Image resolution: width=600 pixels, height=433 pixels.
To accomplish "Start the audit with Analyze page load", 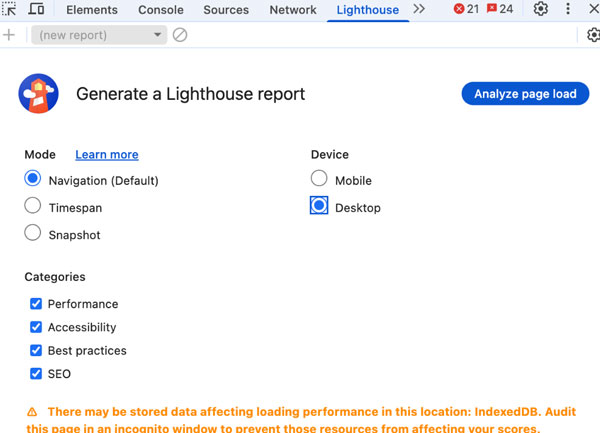I will (525, 94).
